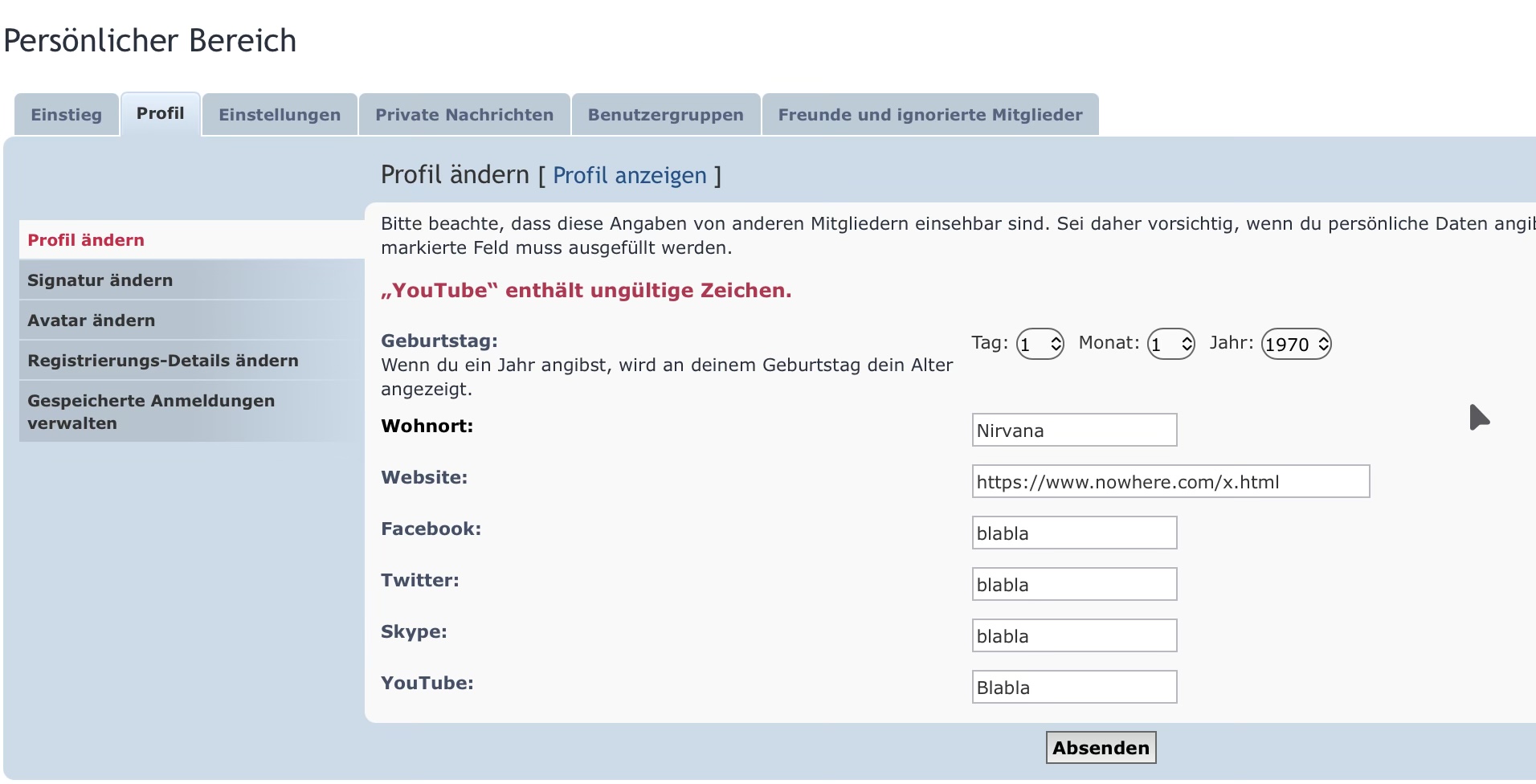Open Freunde und ignorierte Mitglieder tab
1536x784 pixels.
tap(930, 115)
